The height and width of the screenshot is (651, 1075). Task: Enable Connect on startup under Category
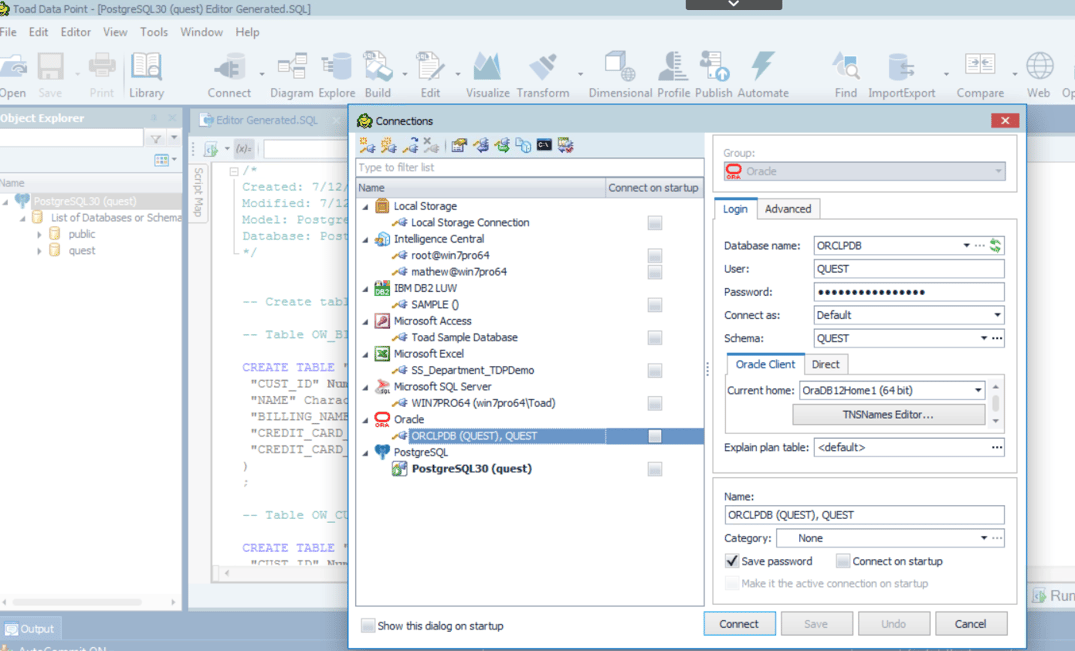tap(843, 561)
